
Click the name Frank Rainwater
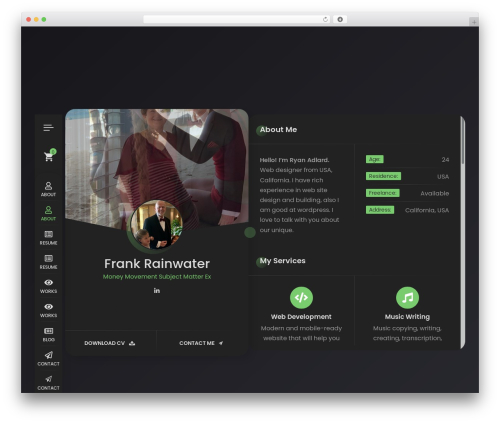tap(157, 264)
